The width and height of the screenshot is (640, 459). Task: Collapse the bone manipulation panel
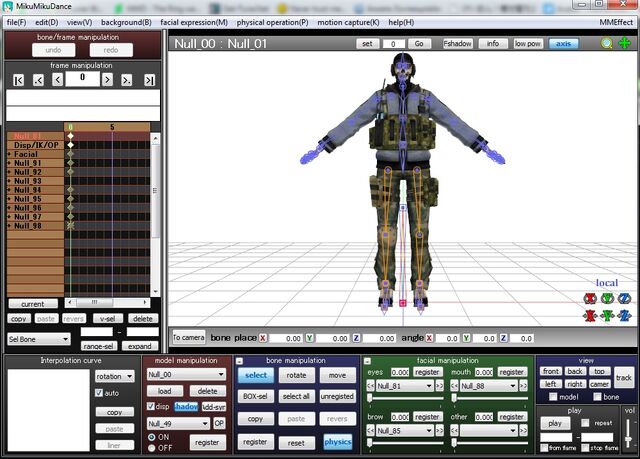[x=240, y=361]
